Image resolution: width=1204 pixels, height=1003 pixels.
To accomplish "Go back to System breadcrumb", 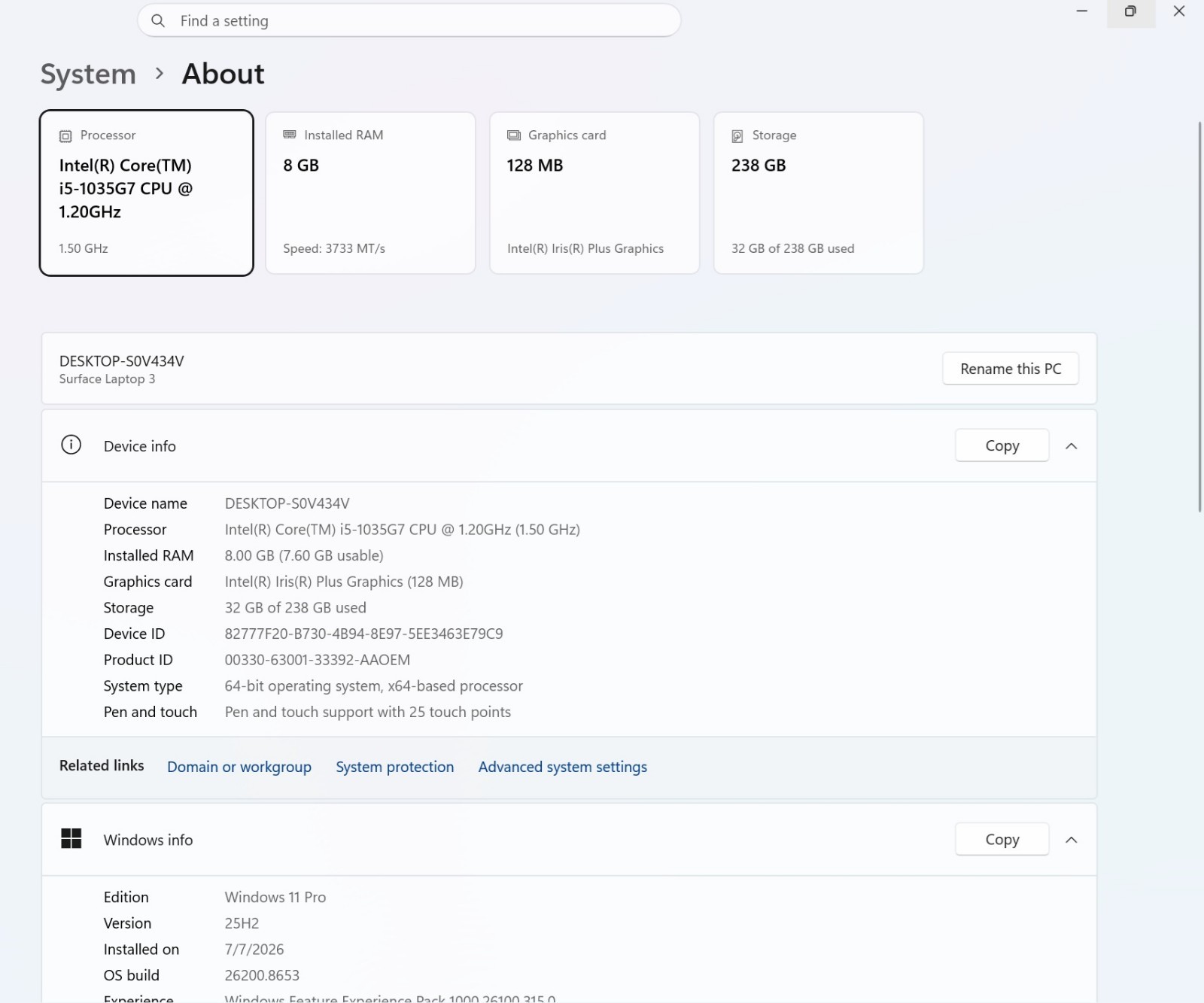I will (88, 74).
